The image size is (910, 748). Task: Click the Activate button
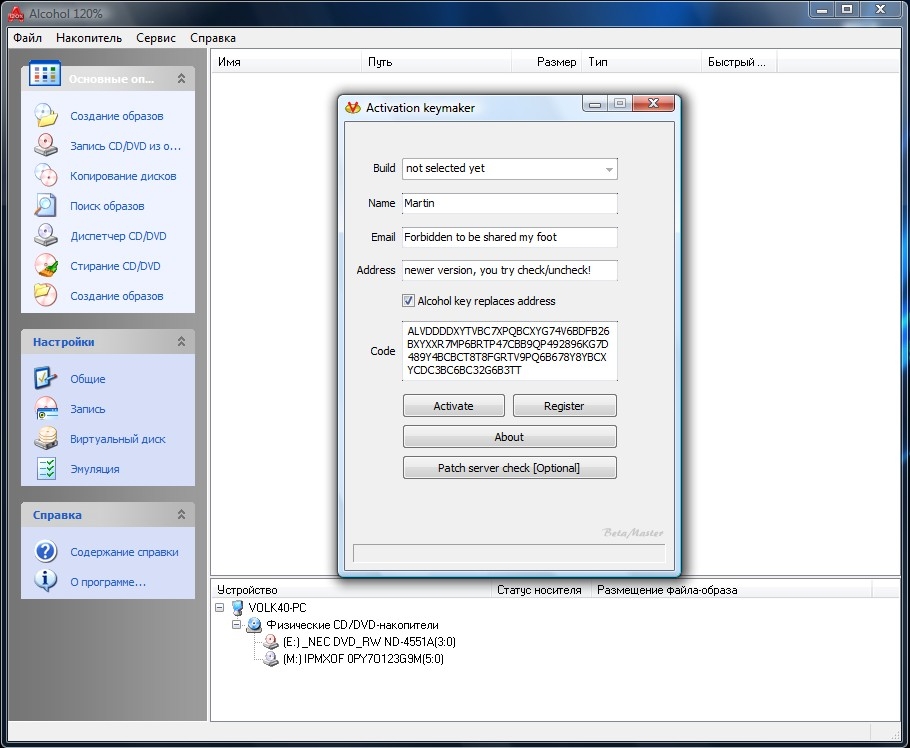click(454, 406)
